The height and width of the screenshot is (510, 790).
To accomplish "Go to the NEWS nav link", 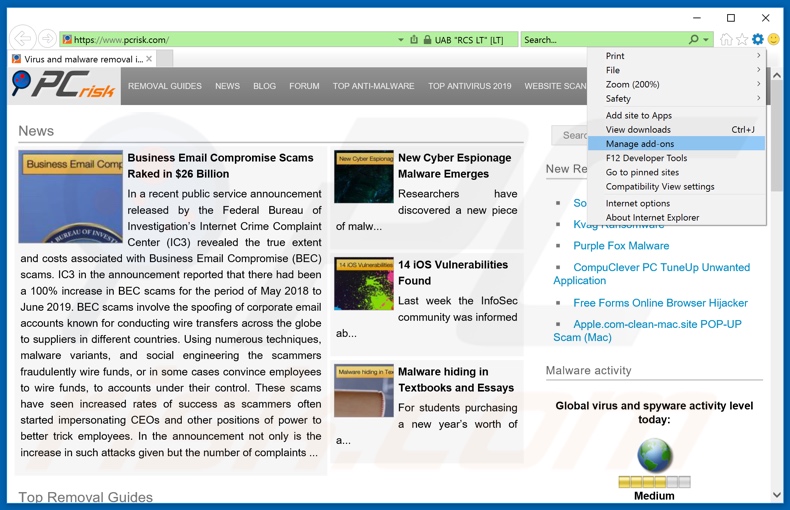I will tap(227, 86).
